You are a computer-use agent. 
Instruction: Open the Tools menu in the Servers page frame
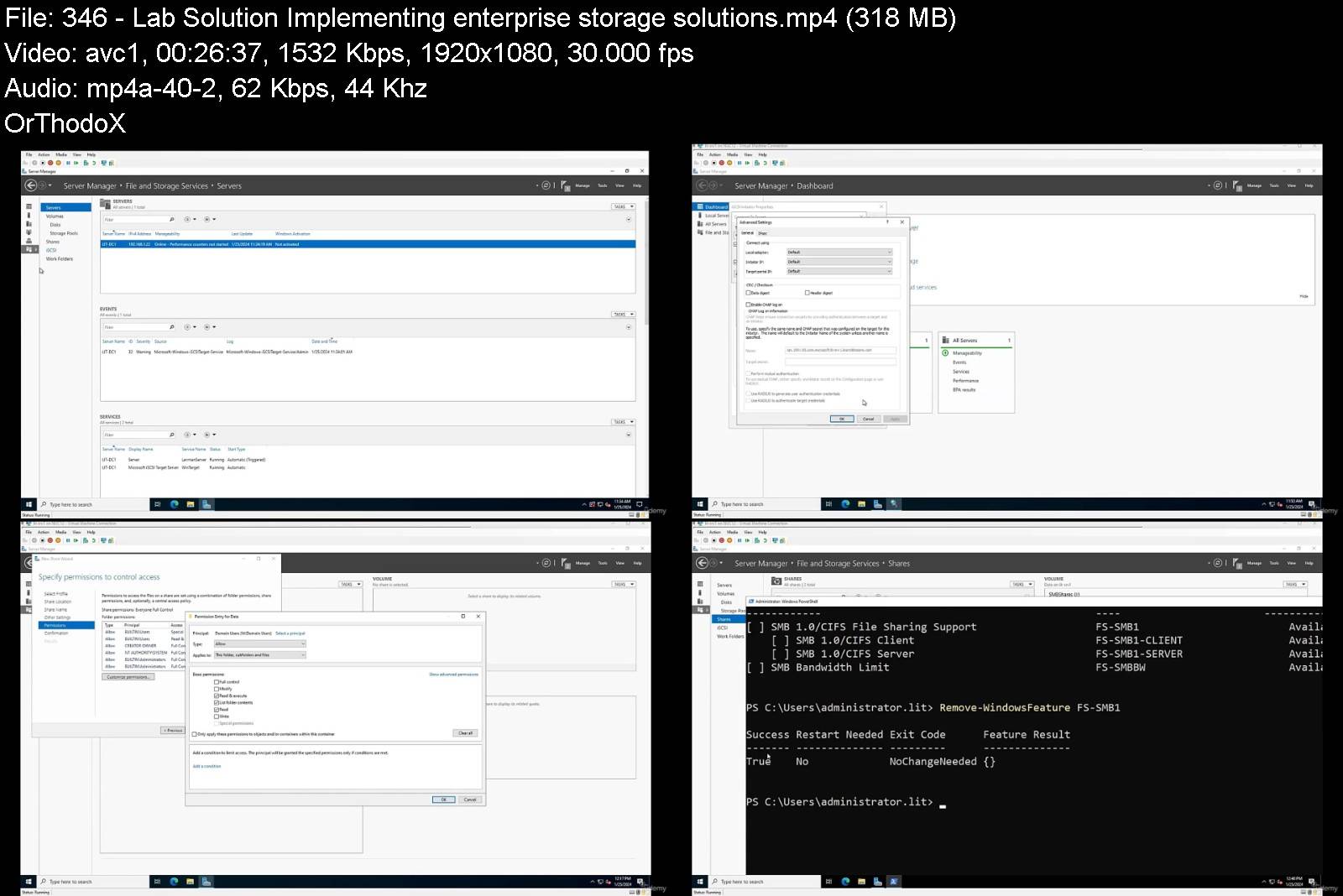[x=602, y=185]
